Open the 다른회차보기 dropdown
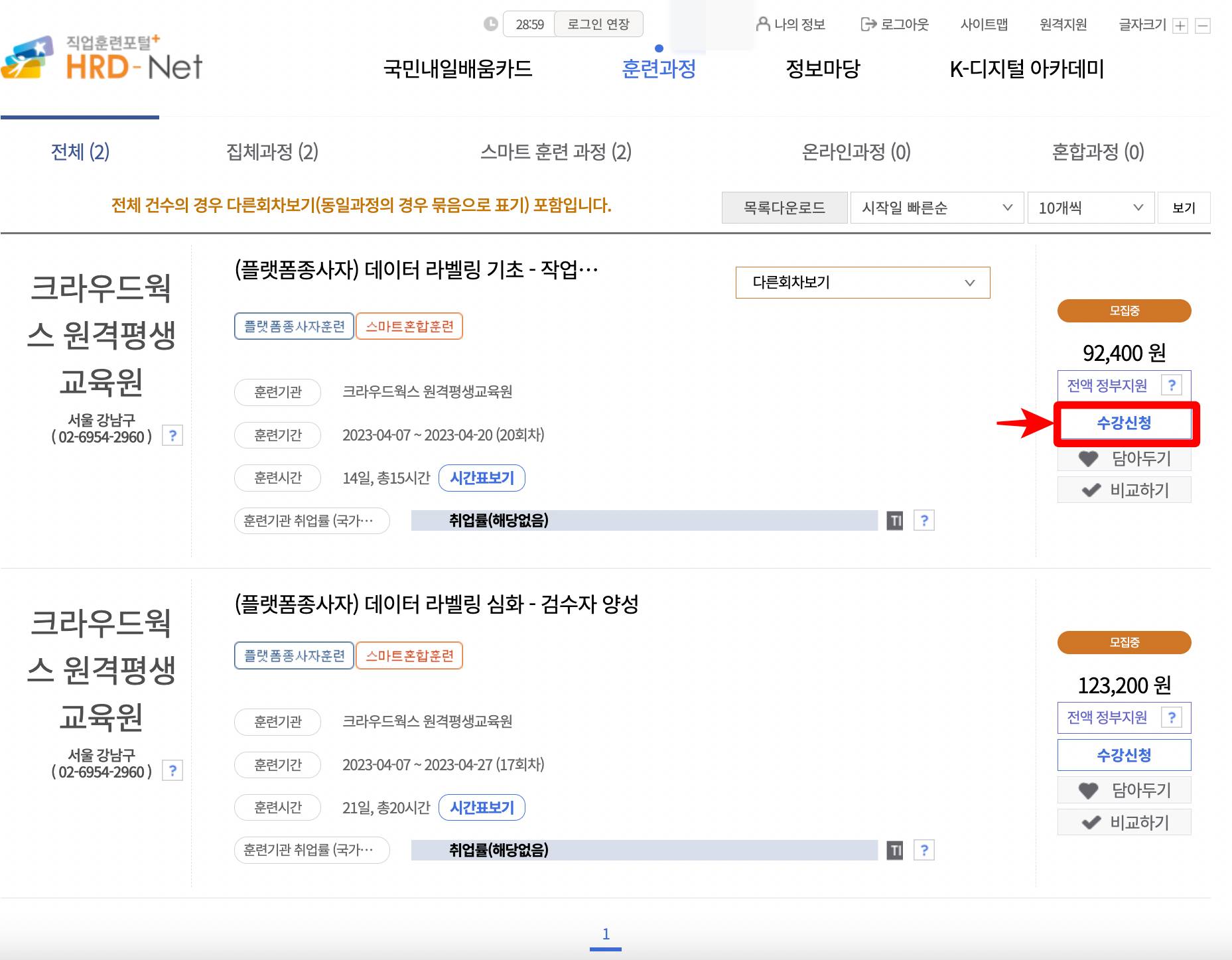Viewport: 1232px width, 960px height. [x=862, y=283]
